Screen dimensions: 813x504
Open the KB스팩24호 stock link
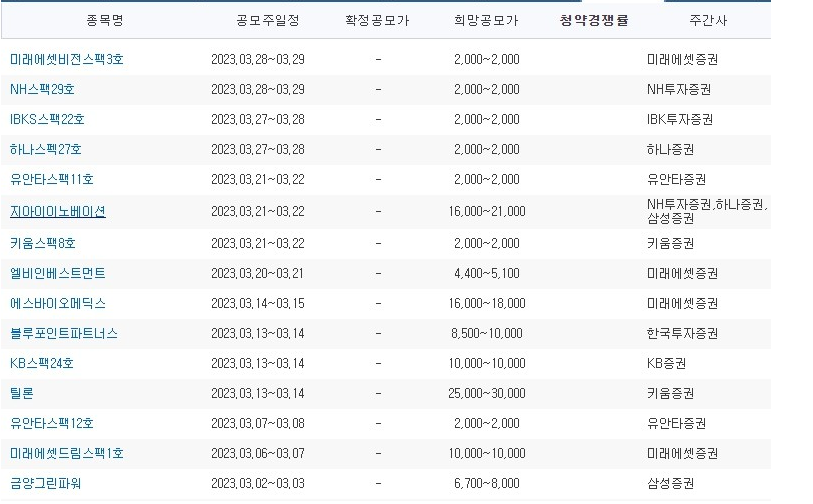click(41, 364)
